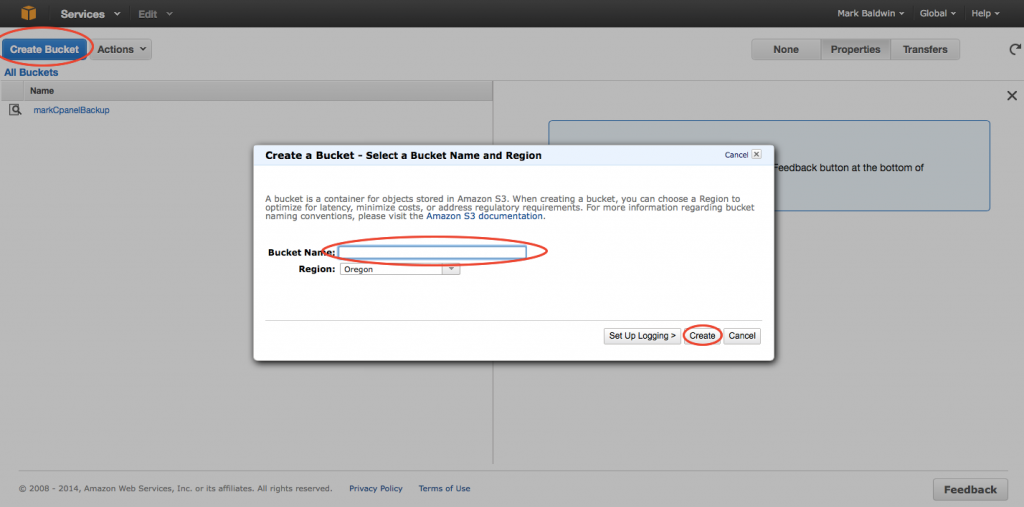The width and height of the screenshot is (1024, 507).
Task: Select the Transfers view tab
Action: click(925, 50)
